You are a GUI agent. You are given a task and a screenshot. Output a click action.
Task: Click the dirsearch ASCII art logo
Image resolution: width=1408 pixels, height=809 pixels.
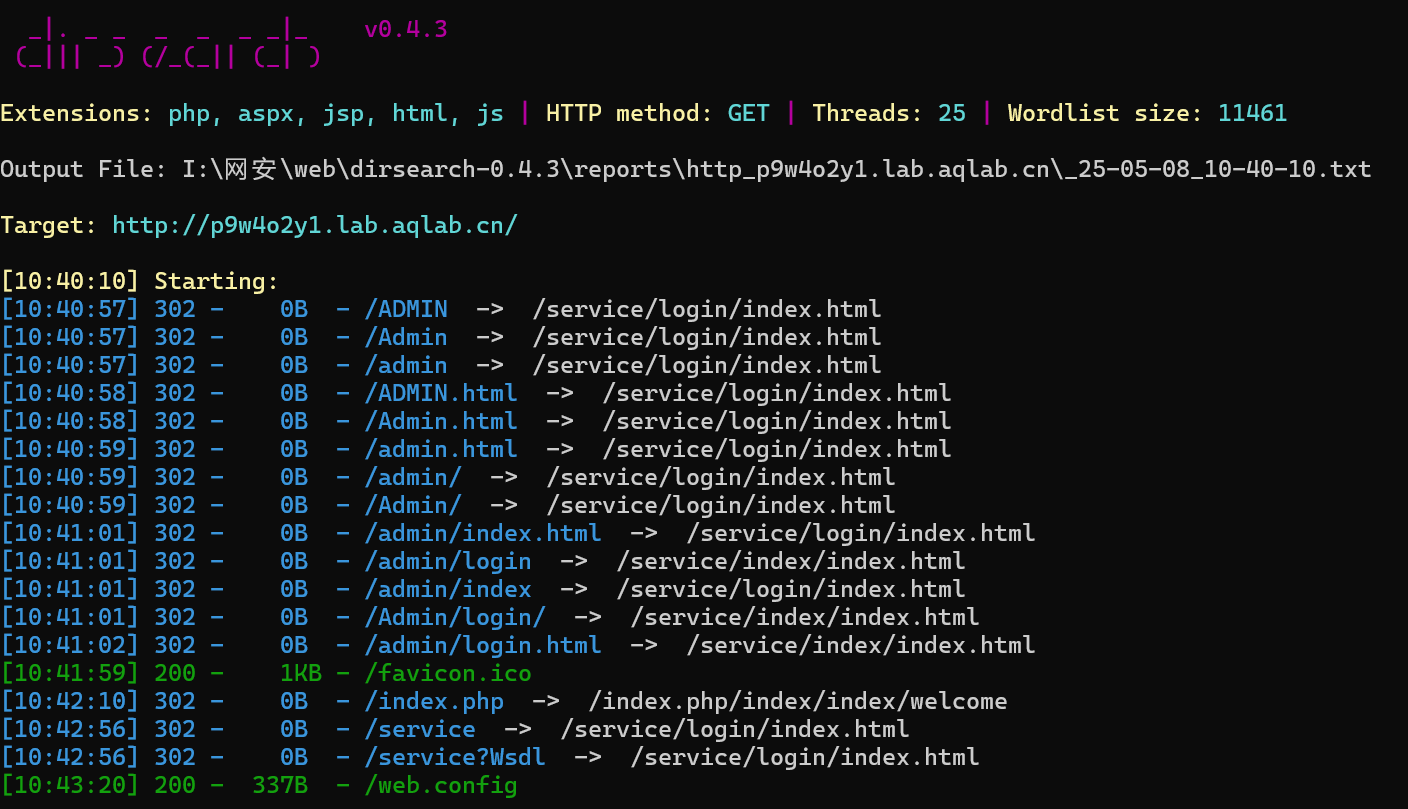click(x=168, y=43)
